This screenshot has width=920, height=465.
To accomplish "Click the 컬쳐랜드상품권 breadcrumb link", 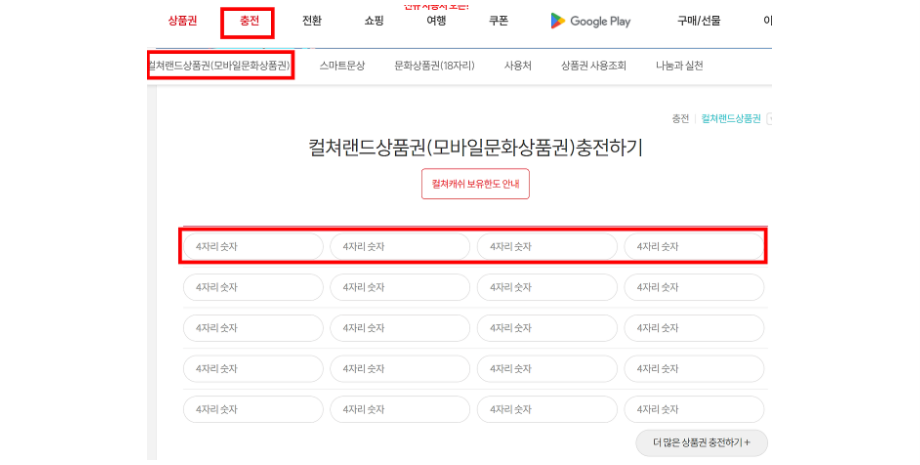I will (x=730, y=119).
